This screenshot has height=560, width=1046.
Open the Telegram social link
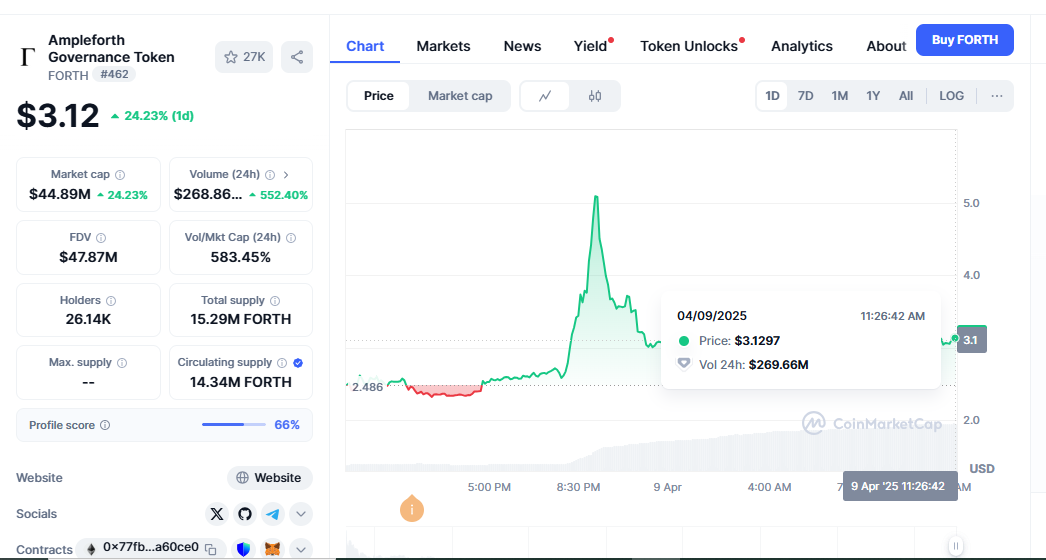click(x=273, y=514)
